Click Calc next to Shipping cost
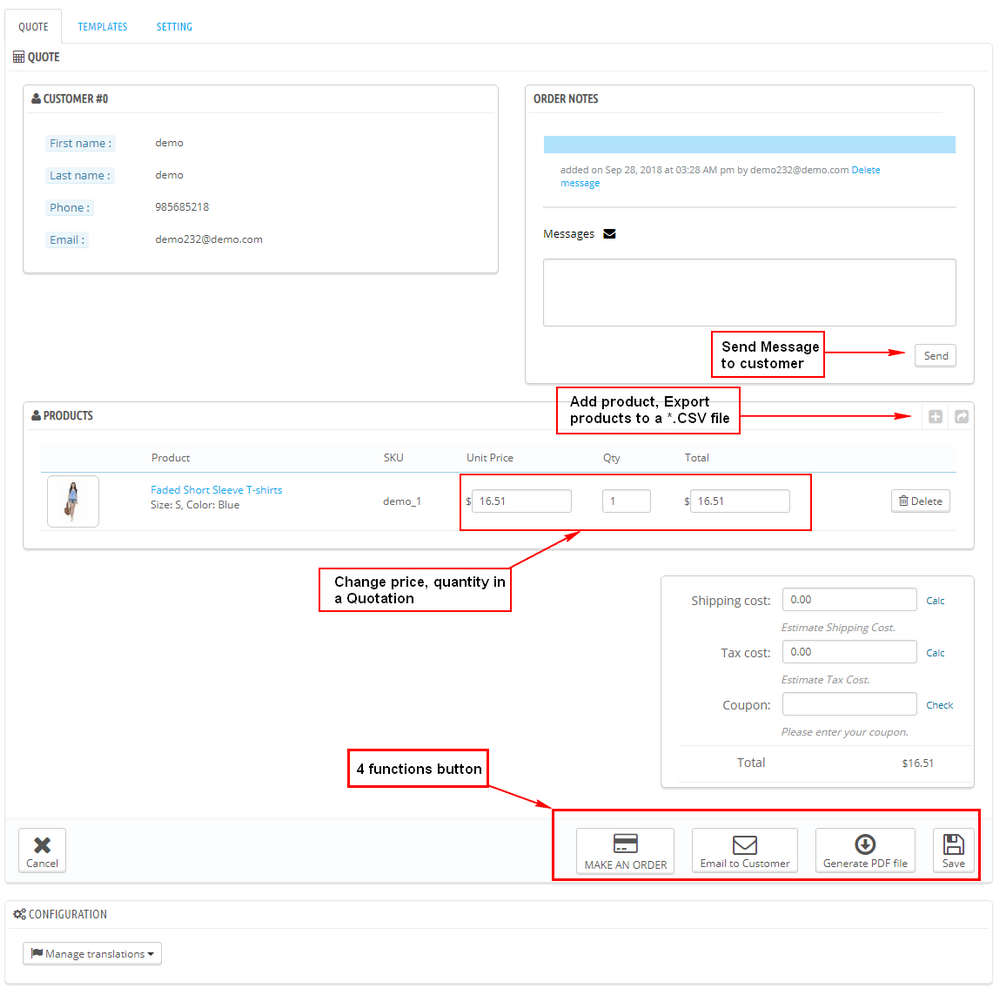Screen dimensions: 1000x989 click(x=935, y=601)
